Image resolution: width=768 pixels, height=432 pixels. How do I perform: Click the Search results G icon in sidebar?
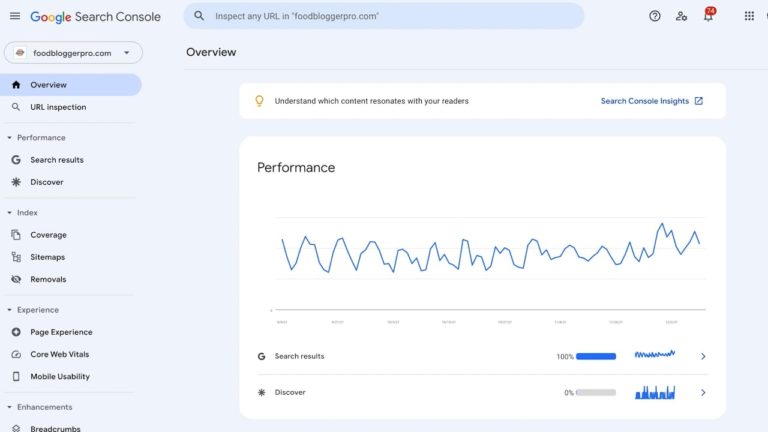pos(16,160)
